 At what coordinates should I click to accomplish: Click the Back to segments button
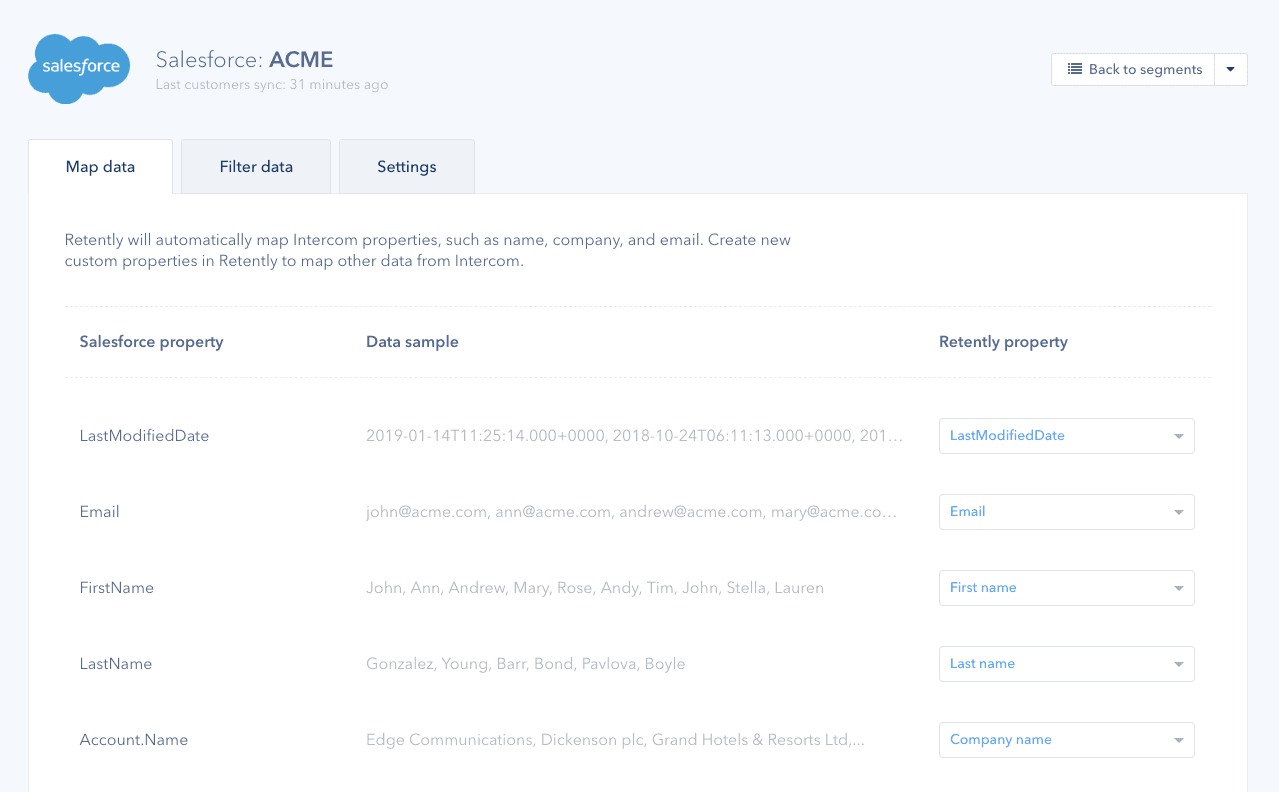point(1133,69)
